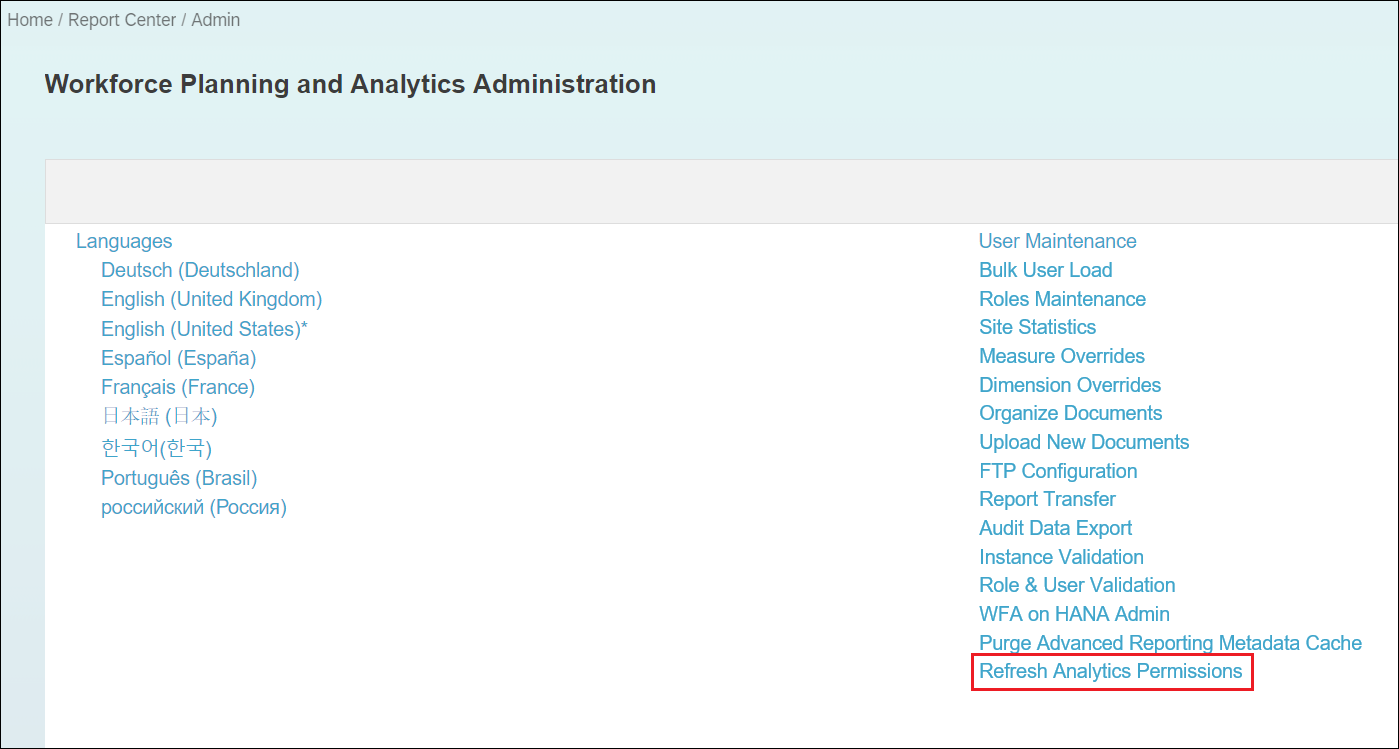Run Instance Validation
Image resolution: width=1399 pixels, height=749 pixels.
(x=1062, y=557)
